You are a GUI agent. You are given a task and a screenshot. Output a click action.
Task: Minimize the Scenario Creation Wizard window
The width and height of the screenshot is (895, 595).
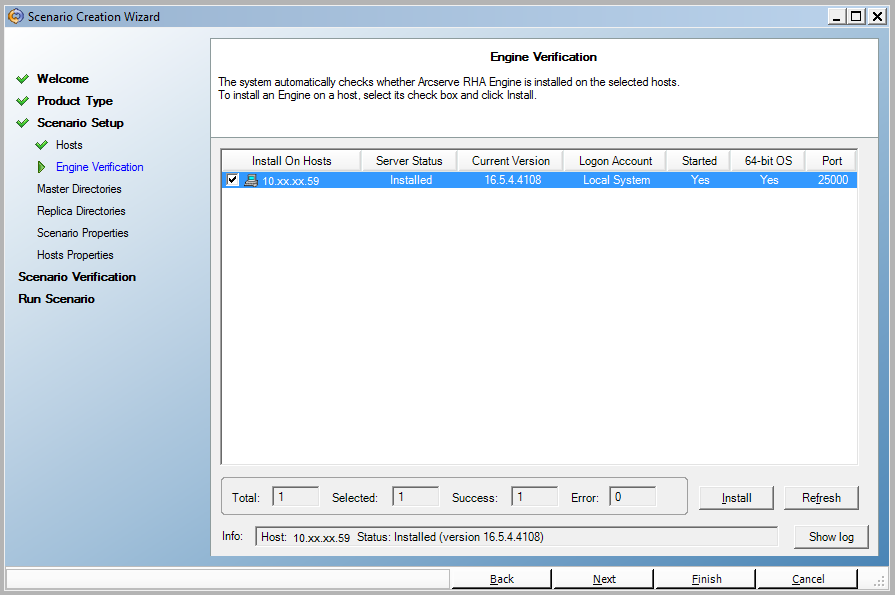tap(837, 17)
